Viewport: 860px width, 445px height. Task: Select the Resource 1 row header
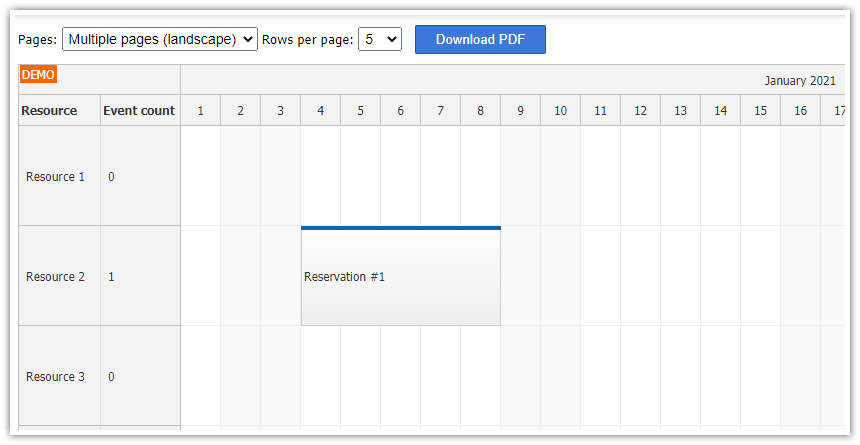(x=56, y=177)
